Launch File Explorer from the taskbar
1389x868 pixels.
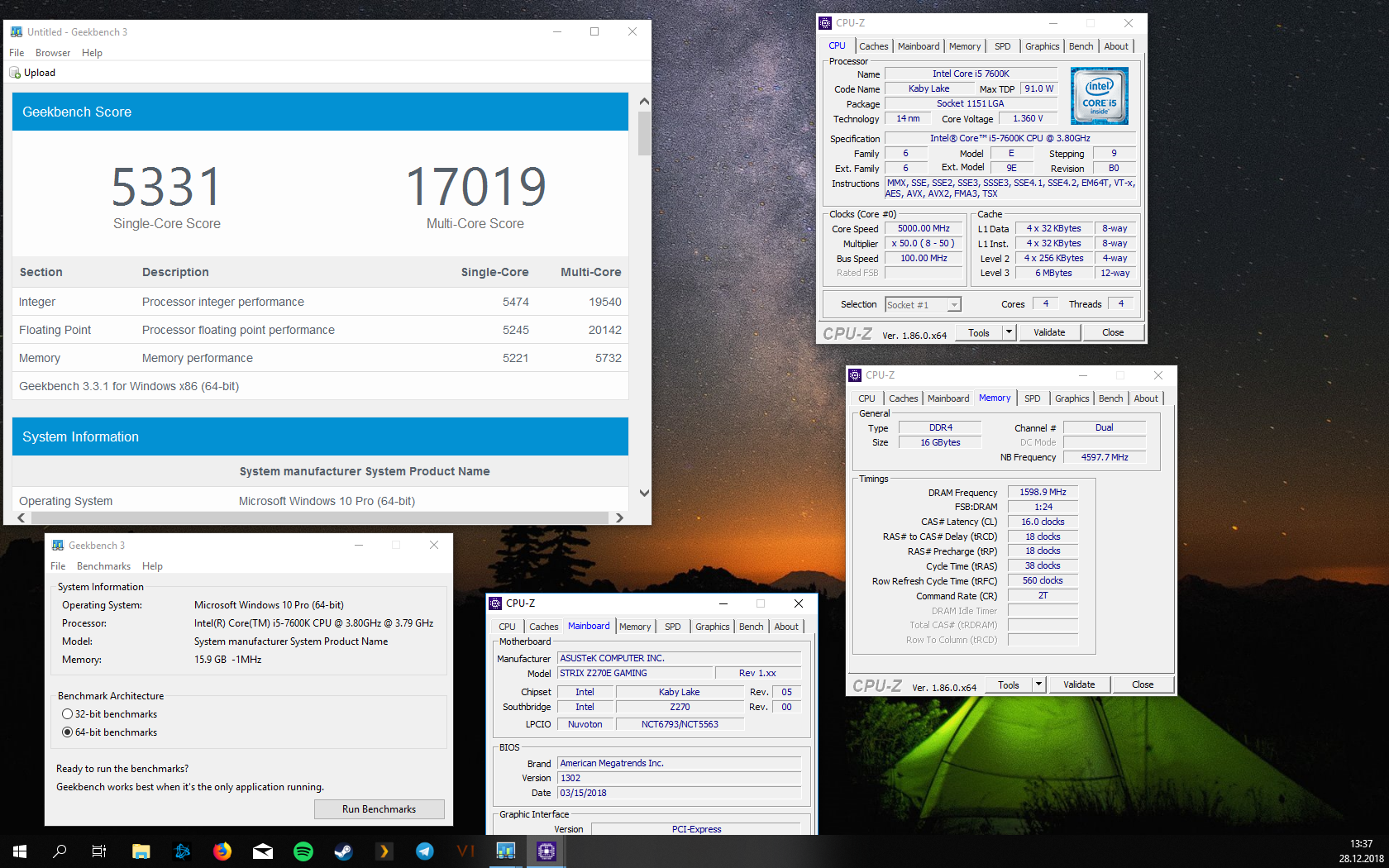tap(141, 851)
